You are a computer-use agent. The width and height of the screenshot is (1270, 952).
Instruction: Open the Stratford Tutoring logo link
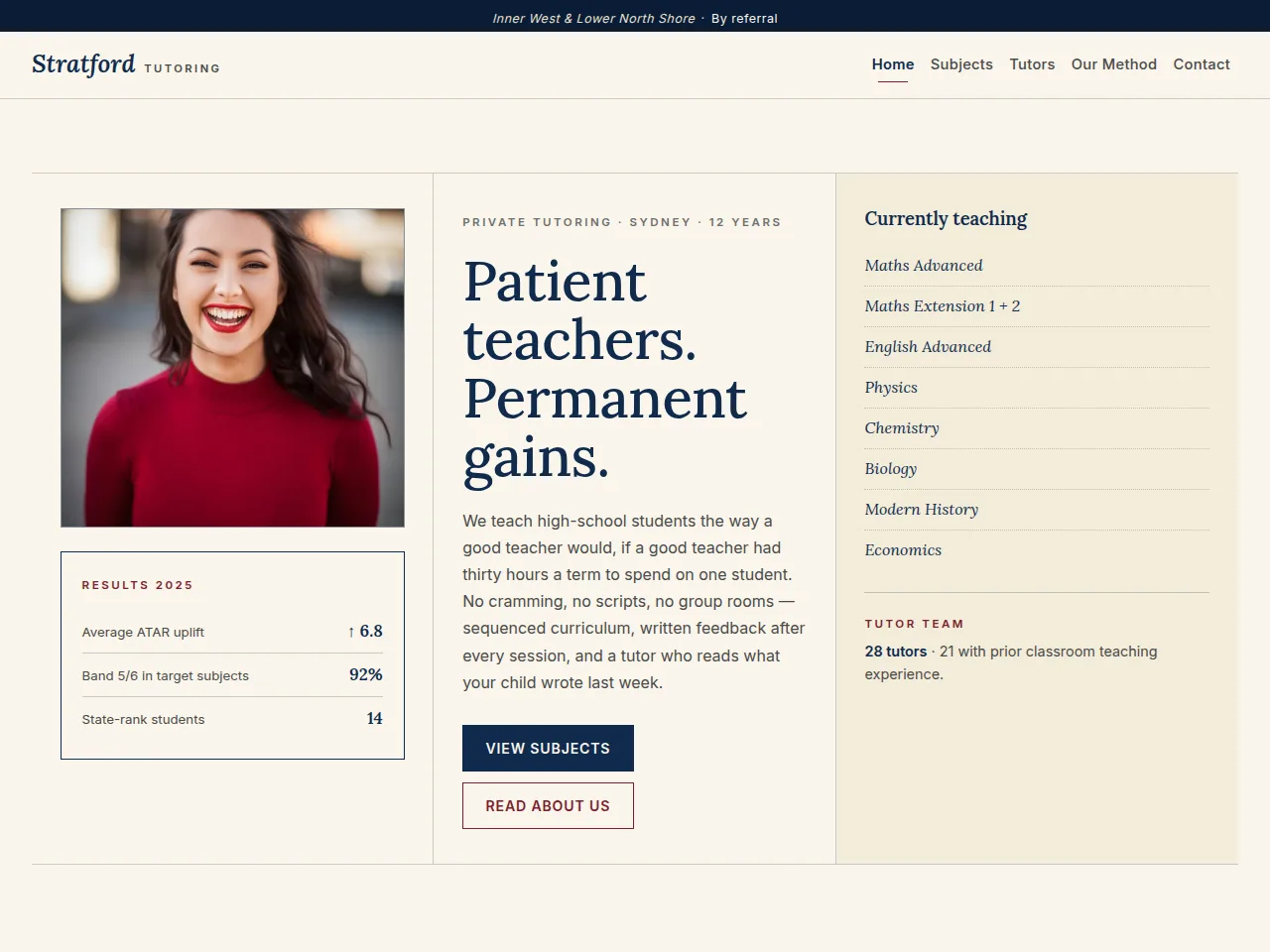click(x=126, y=64)
